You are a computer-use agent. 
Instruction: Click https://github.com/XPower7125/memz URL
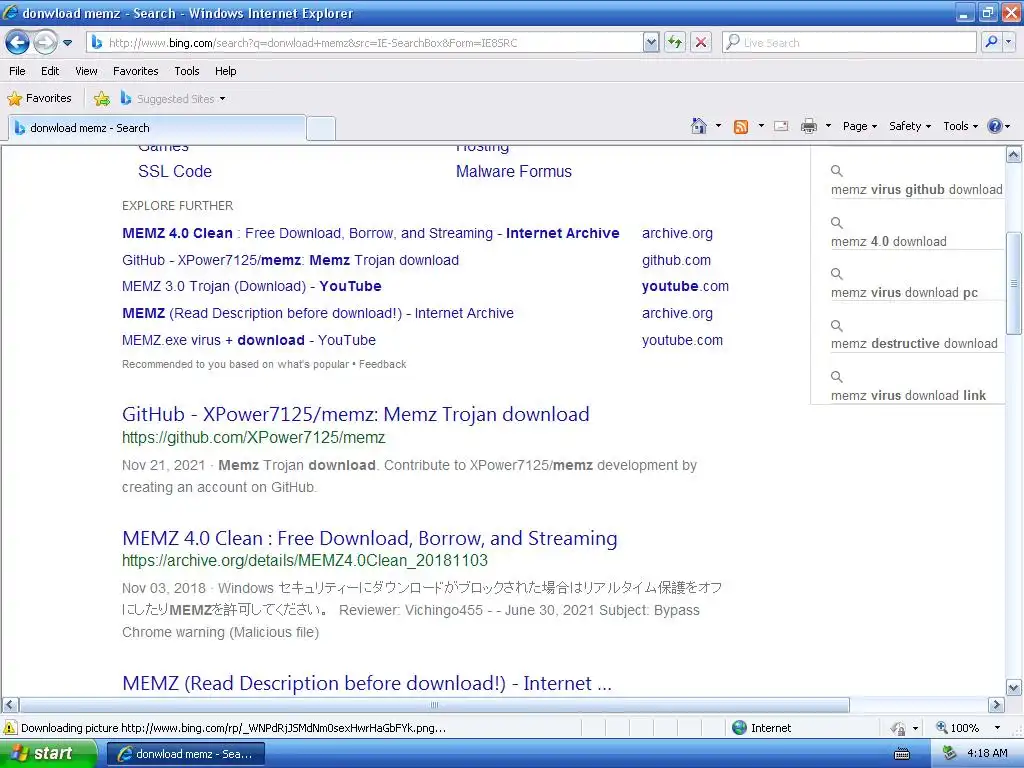pos(253,438)
